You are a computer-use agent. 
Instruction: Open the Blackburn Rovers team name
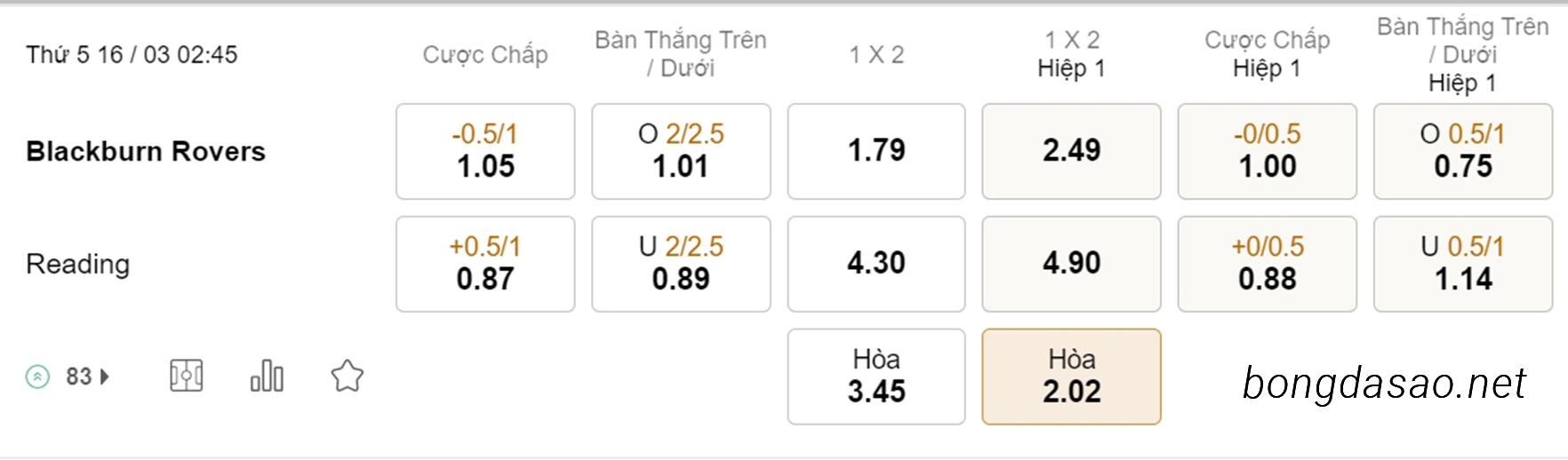pyautogui.click(x=146, y=151)
